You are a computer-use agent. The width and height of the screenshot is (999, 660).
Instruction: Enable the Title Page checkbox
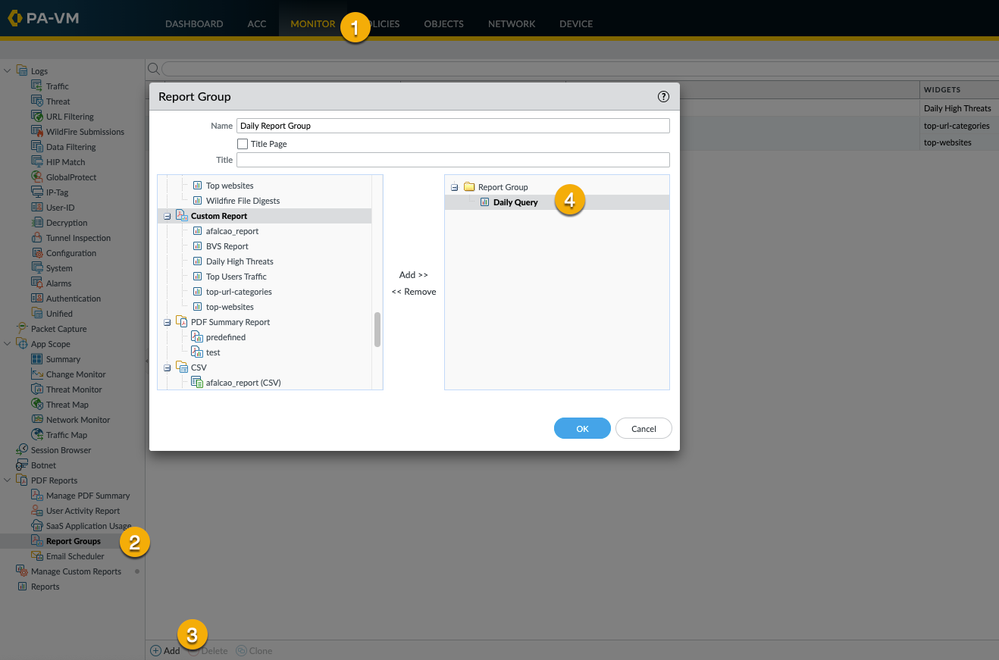(x=243, y=144)
